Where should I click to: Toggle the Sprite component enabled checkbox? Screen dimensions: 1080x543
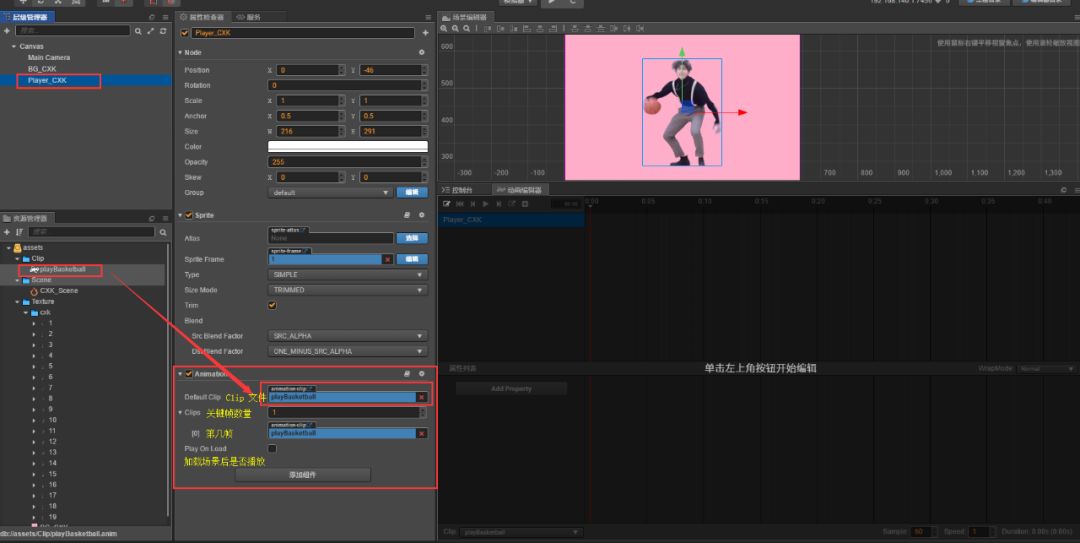(x=189, y=215)
